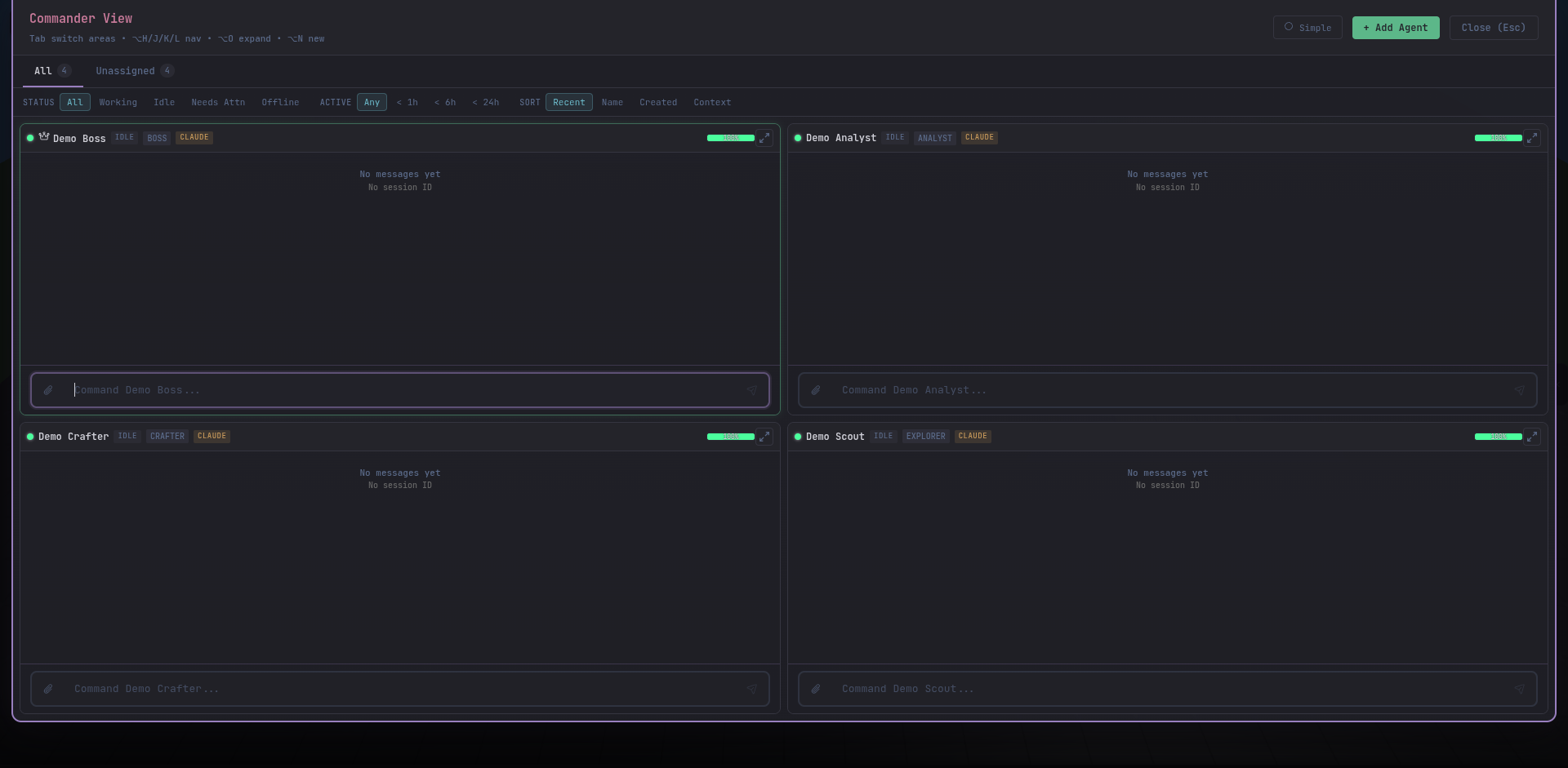
Task: Filter status by Needs Attn
Action: [x=218, y=102]
